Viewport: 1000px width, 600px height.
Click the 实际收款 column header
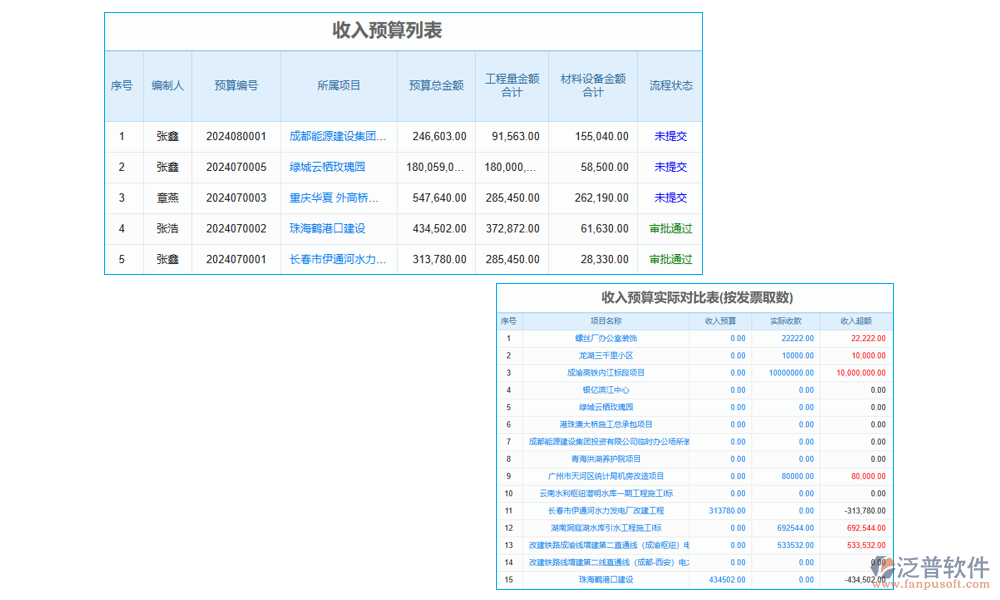click(x=785, y=321)
